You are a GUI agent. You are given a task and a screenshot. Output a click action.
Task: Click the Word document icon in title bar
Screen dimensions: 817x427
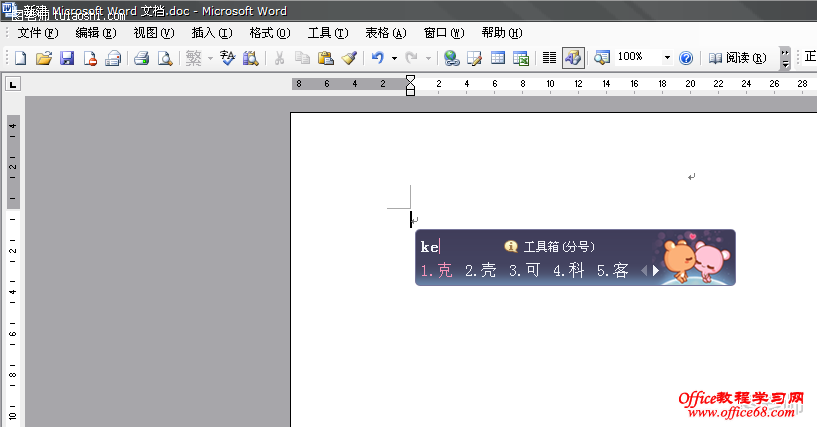(9, 9)
